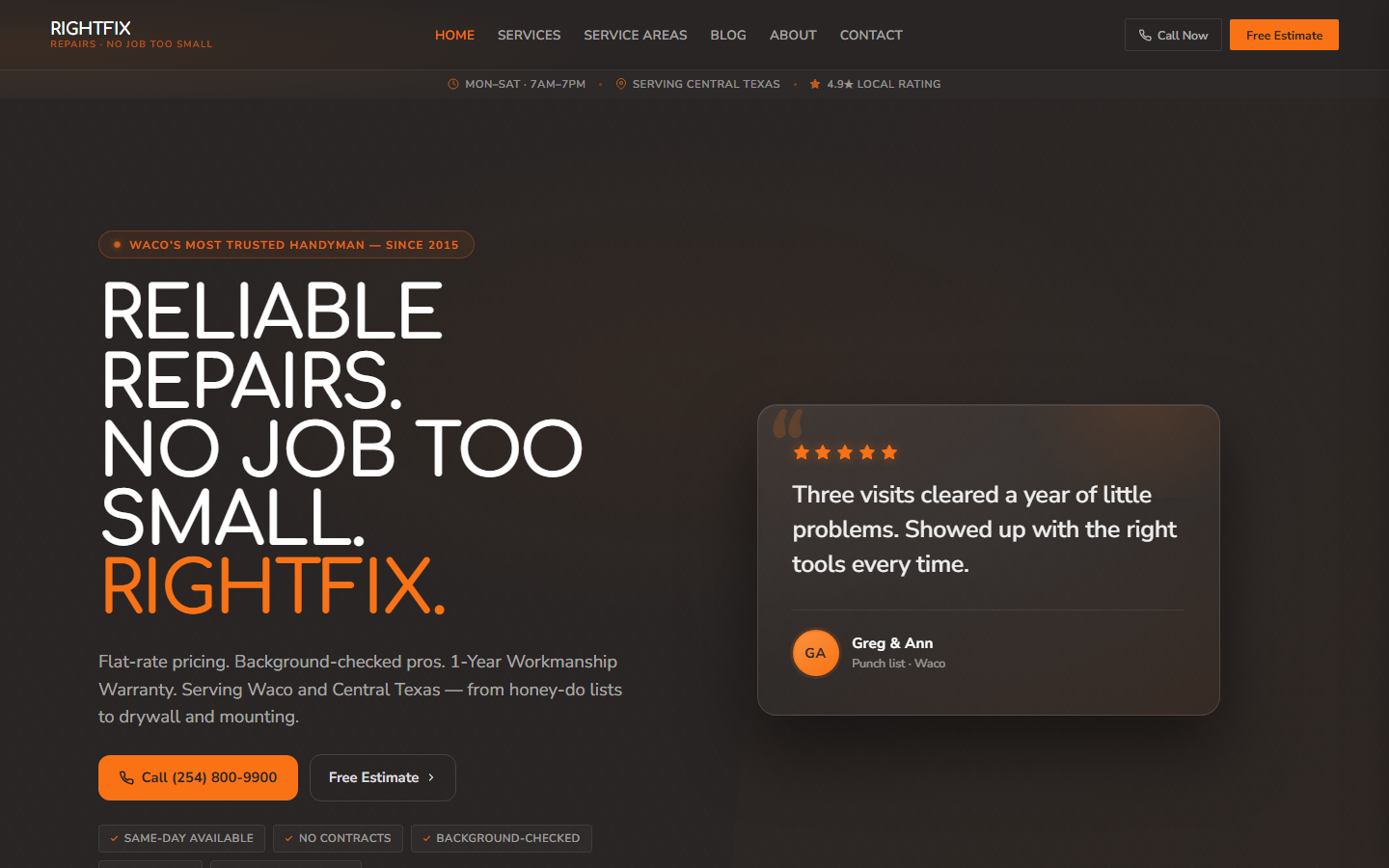The height and width of the screenshot is (868, 1389).
Task: Click the checkmark on Same-Day Available badge
Action: tap(114, 838)
